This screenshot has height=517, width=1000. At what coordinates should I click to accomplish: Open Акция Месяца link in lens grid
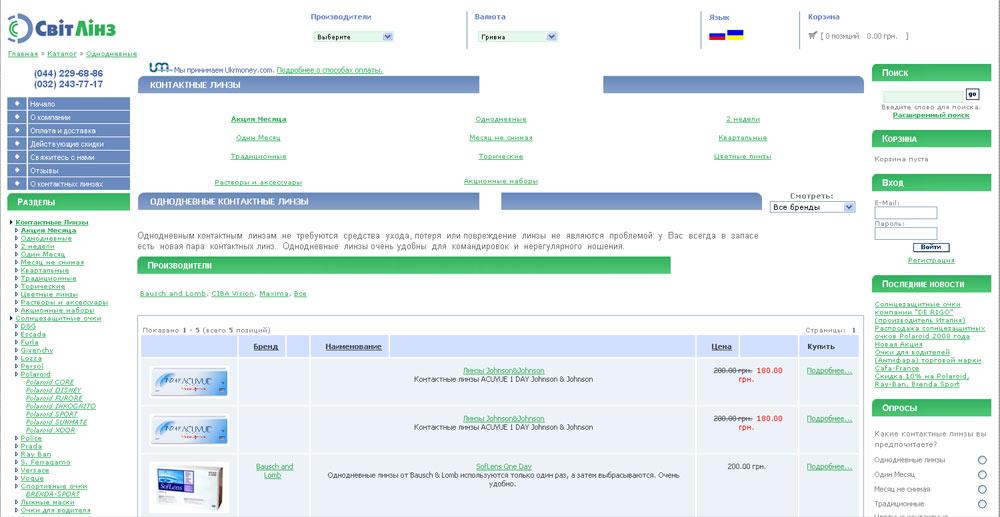tap(258, 119)
